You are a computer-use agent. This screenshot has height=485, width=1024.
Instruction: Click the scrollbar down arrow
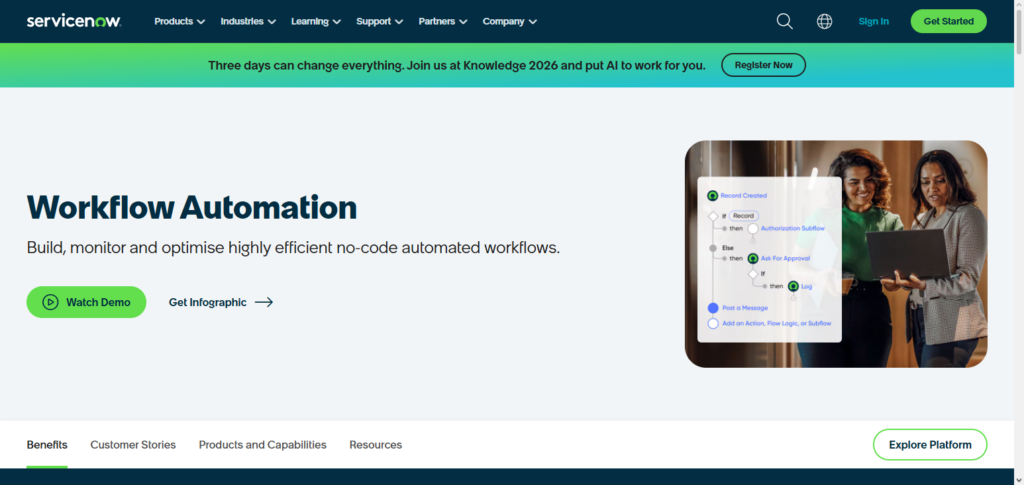(x=1019, y=480)
